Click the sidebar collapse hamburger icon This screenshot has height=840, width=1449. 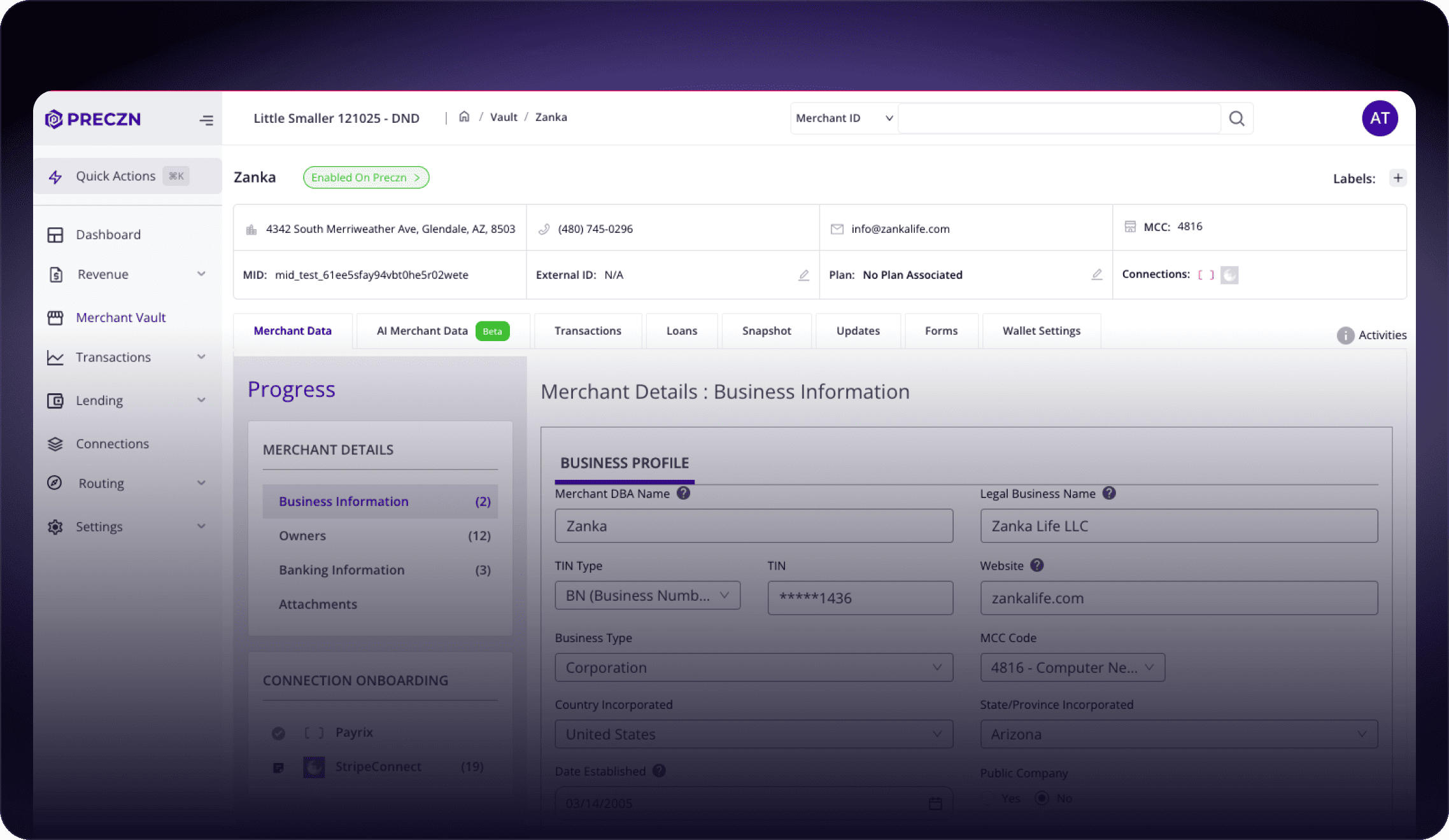tap(206, 120)
